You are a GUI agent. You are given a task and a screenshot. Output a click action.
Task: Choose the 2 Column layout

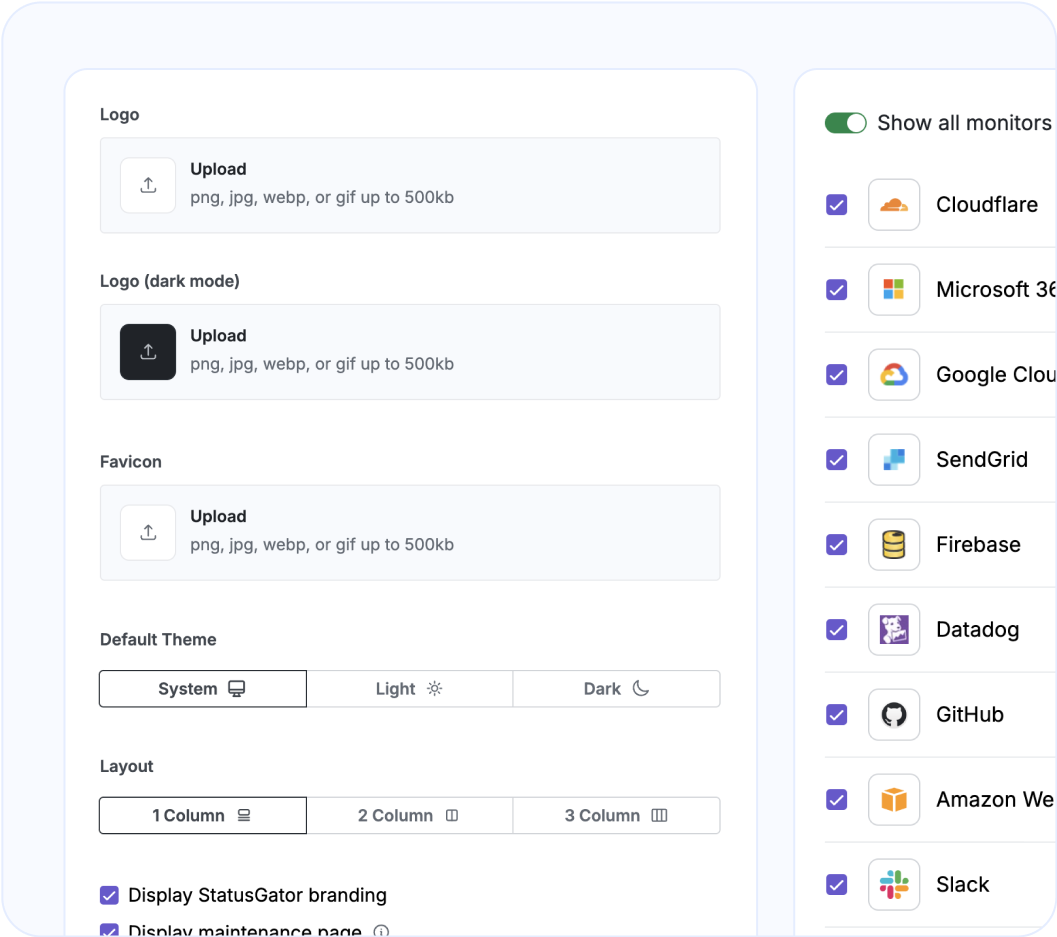click(x=409, y=816)
